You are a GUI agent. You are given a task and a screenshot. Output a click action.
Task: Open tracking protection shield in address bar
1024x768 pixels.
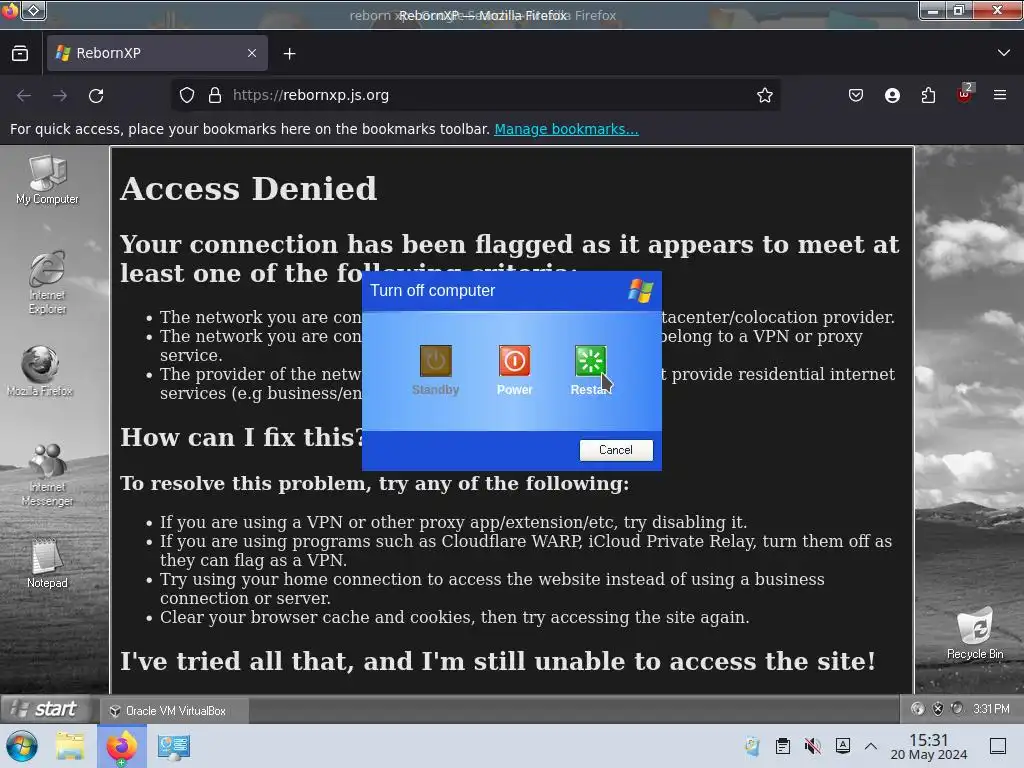[187, 95]
